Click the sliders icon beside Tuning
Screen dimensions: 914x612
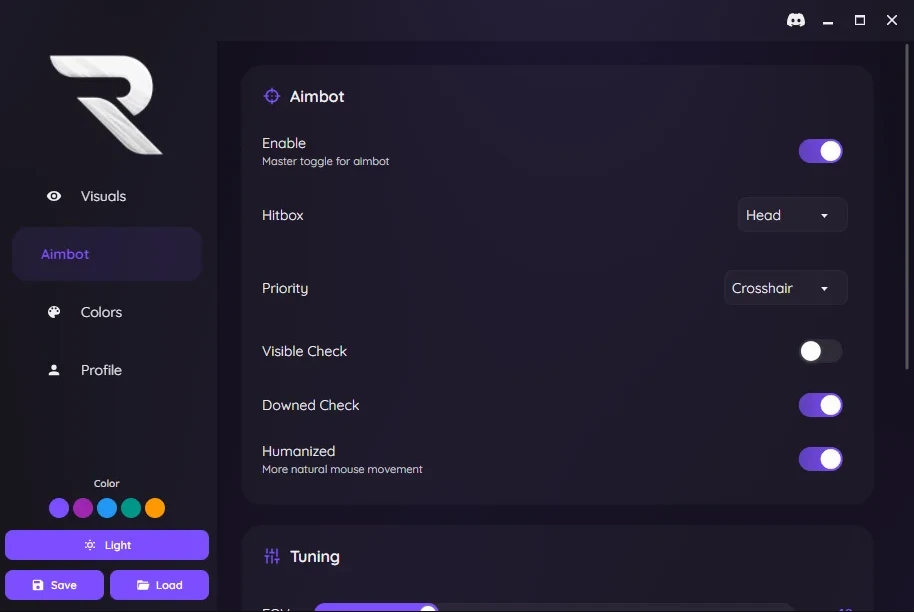pyautogui.click(x=271, y=557)
